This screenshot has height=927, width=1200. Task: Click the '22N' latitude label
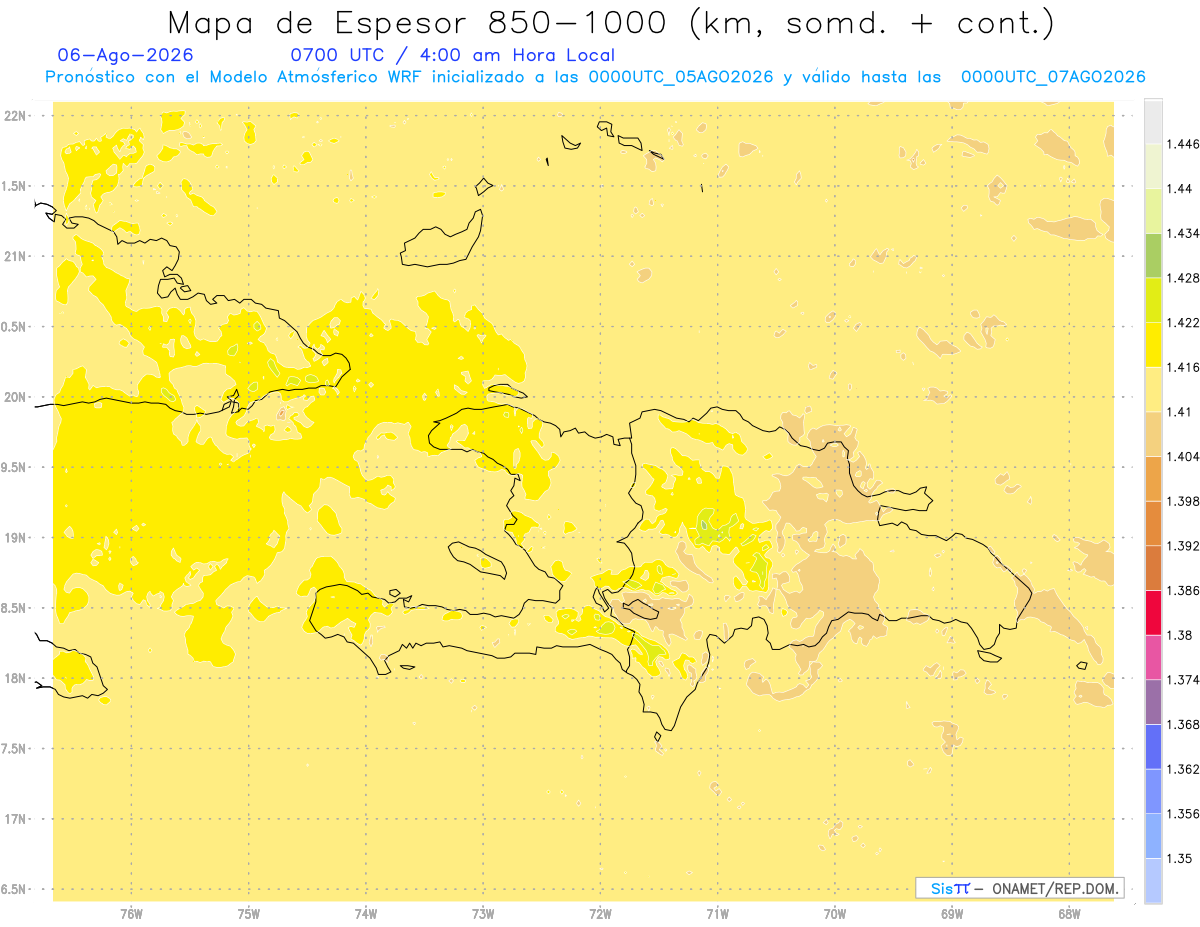click(17, 116)
